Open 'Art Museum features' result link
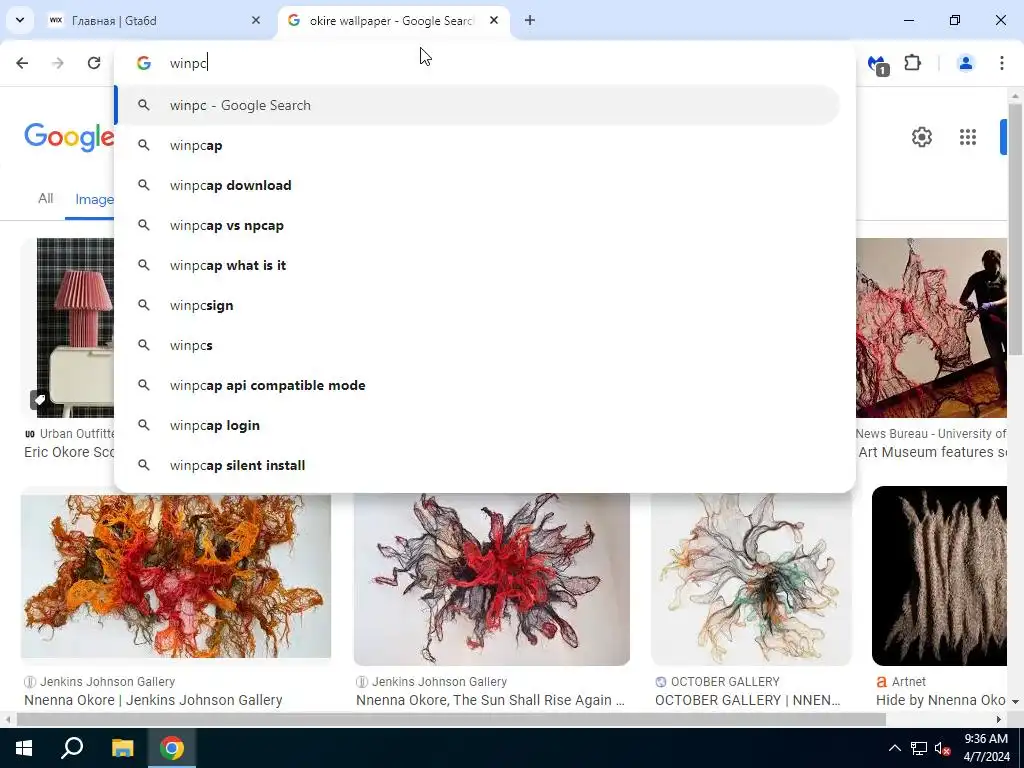 click(932, 452)
